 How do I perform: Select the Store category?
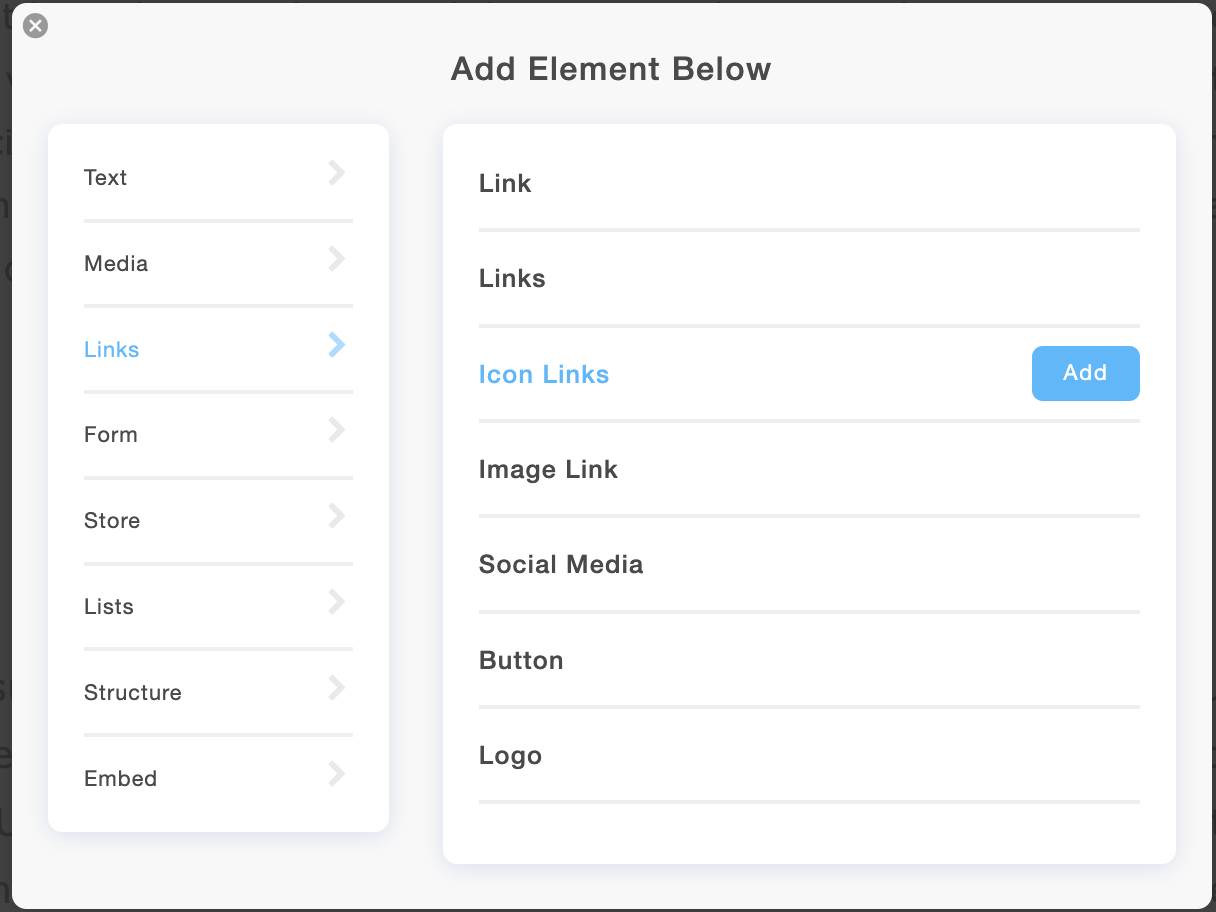(x=112, y=520)
